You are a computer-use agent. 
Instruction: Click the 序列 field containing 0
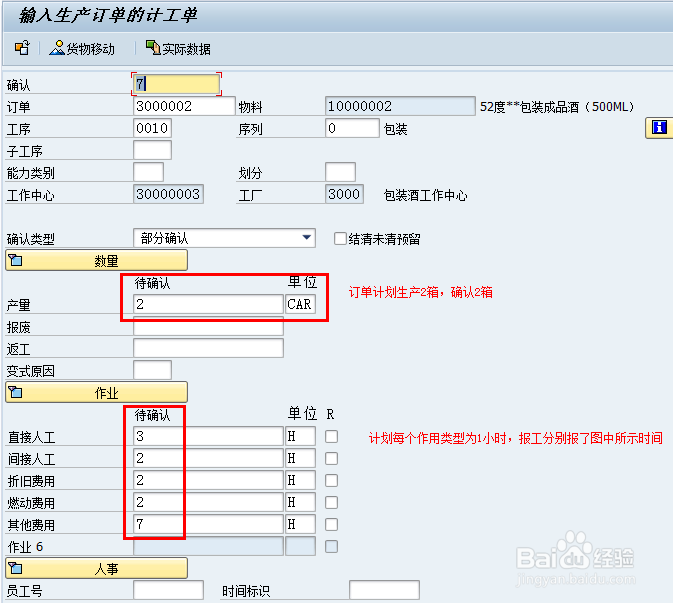coord(352,128)
